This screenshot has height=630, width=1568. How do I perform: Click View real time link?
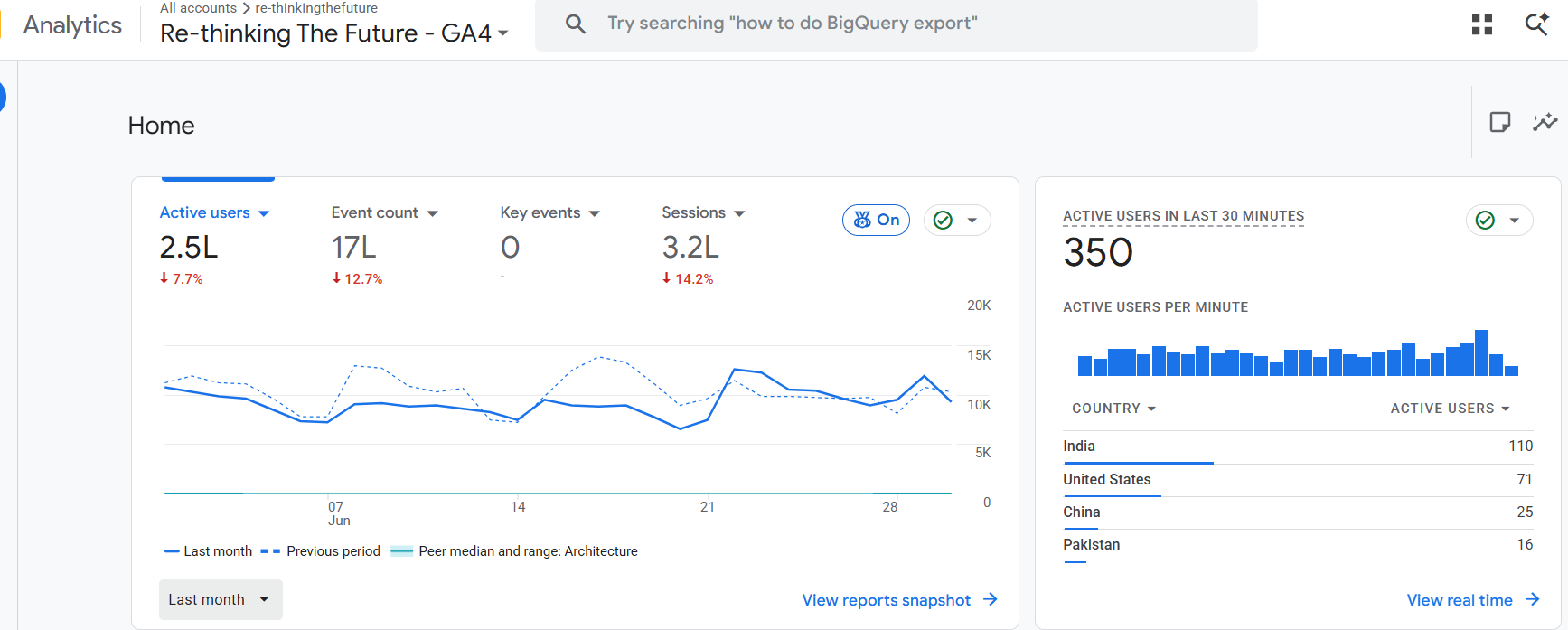[1472, 600]
